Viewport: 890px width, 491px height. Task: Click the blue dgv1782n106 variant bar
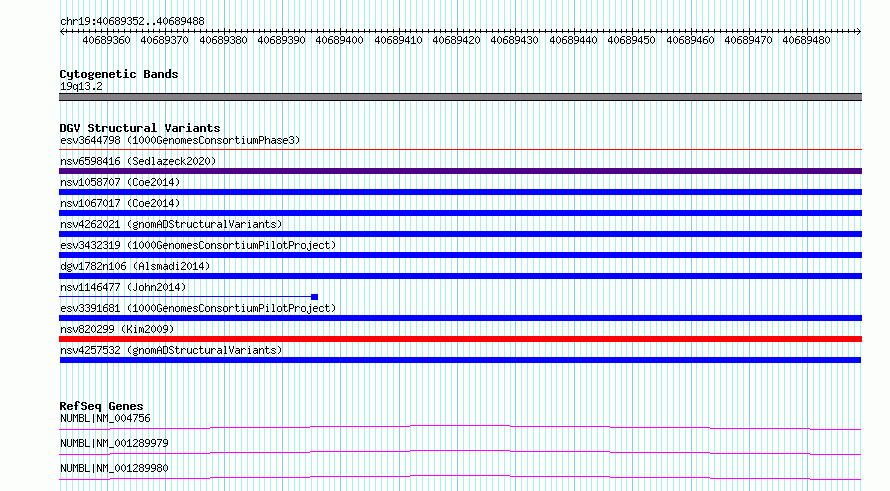[460, 276]
